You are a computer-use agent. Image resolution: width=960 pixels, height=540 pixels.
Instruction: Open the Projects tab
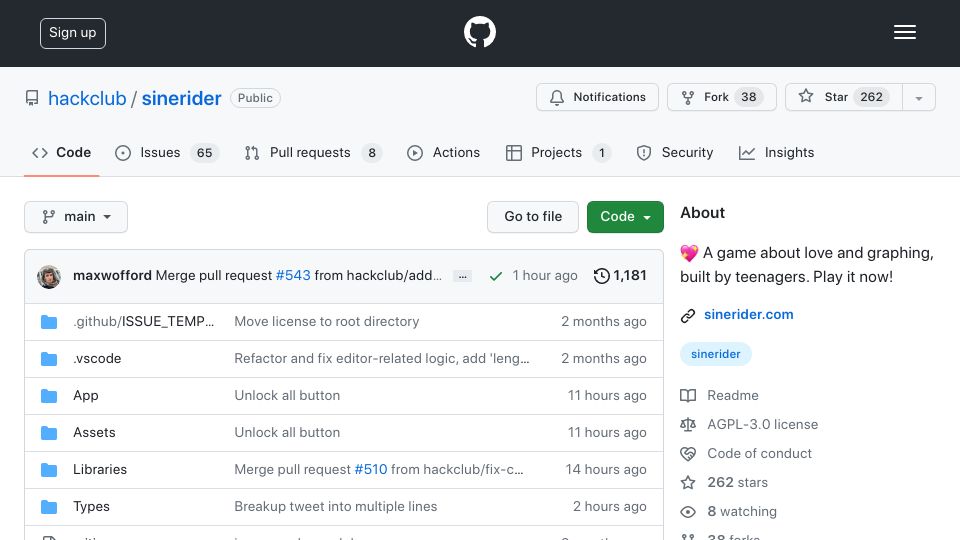[x=558, y=152]
